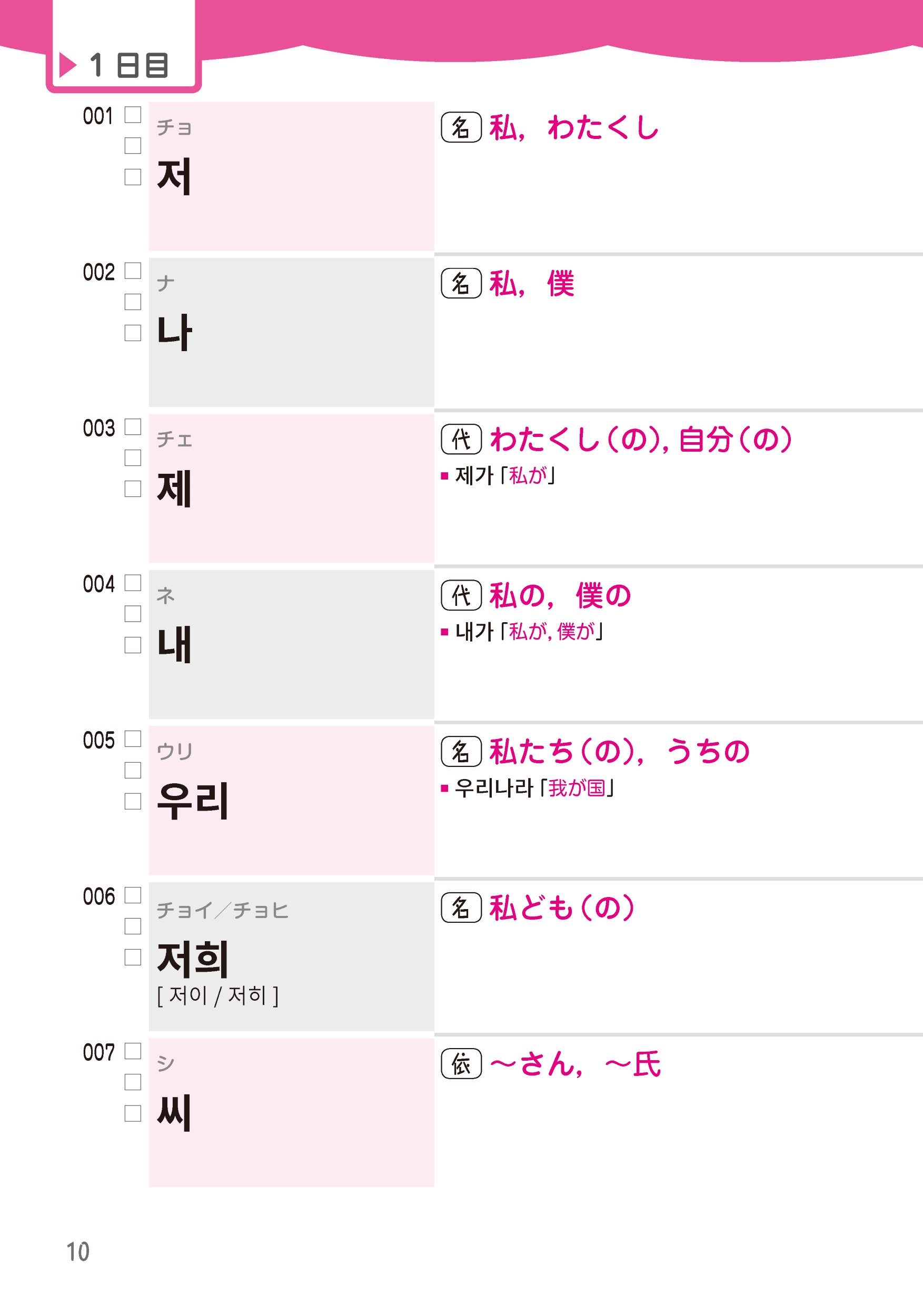Click the 名 badge for 우리 entry
Viewport: 923px width, 1316px height.
coord(461,751)
